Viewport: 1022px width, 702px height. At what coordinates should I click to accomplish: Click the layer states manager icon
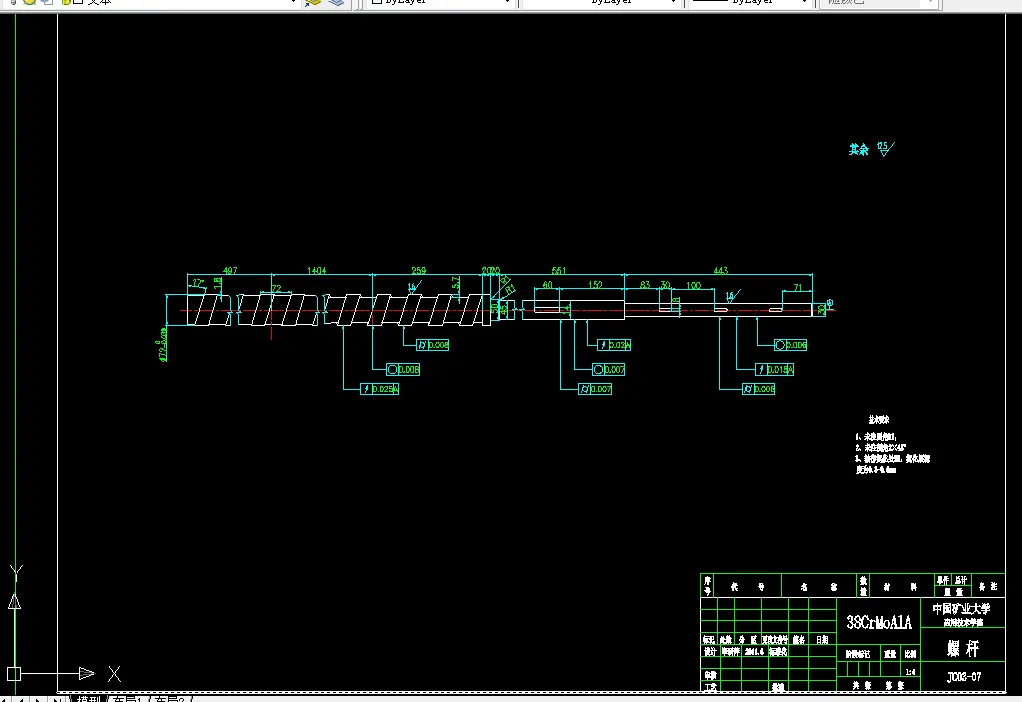point(336,3)
